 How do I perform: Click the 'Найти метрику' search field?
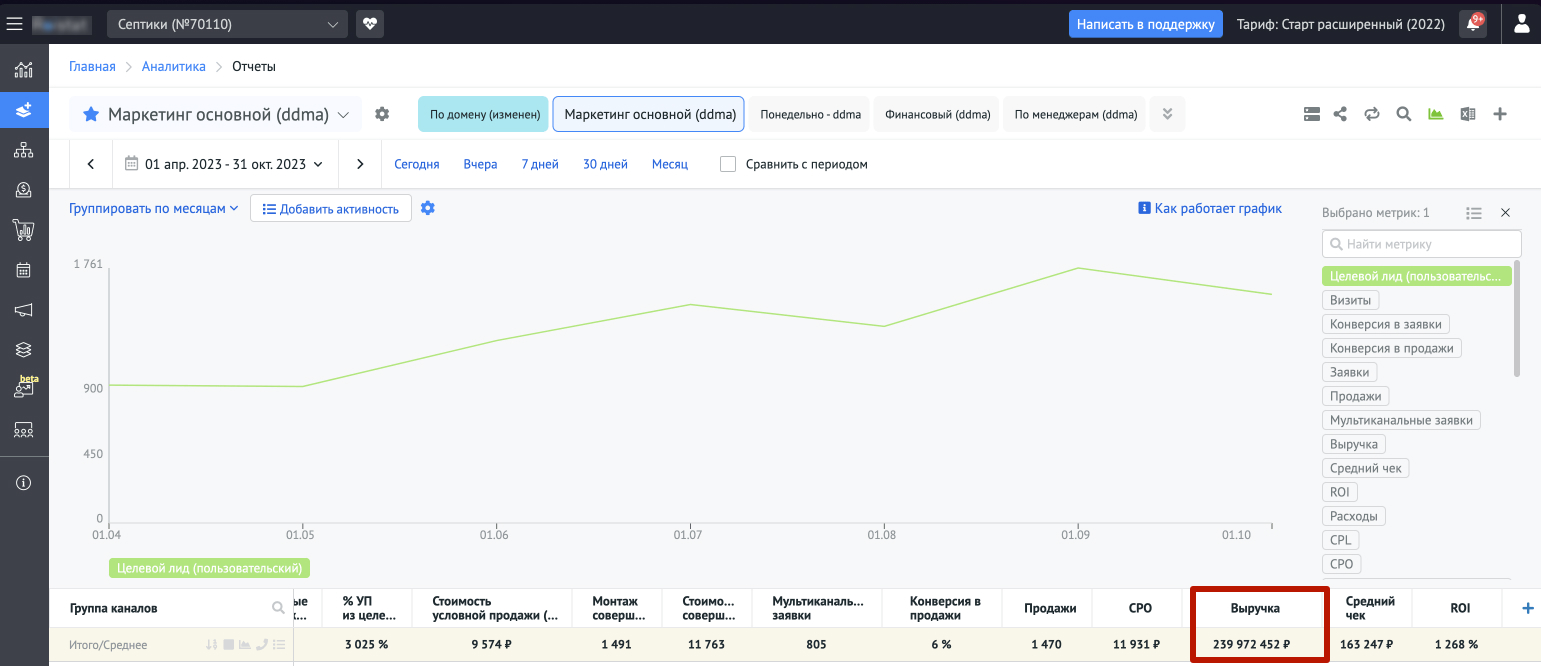1421,244
